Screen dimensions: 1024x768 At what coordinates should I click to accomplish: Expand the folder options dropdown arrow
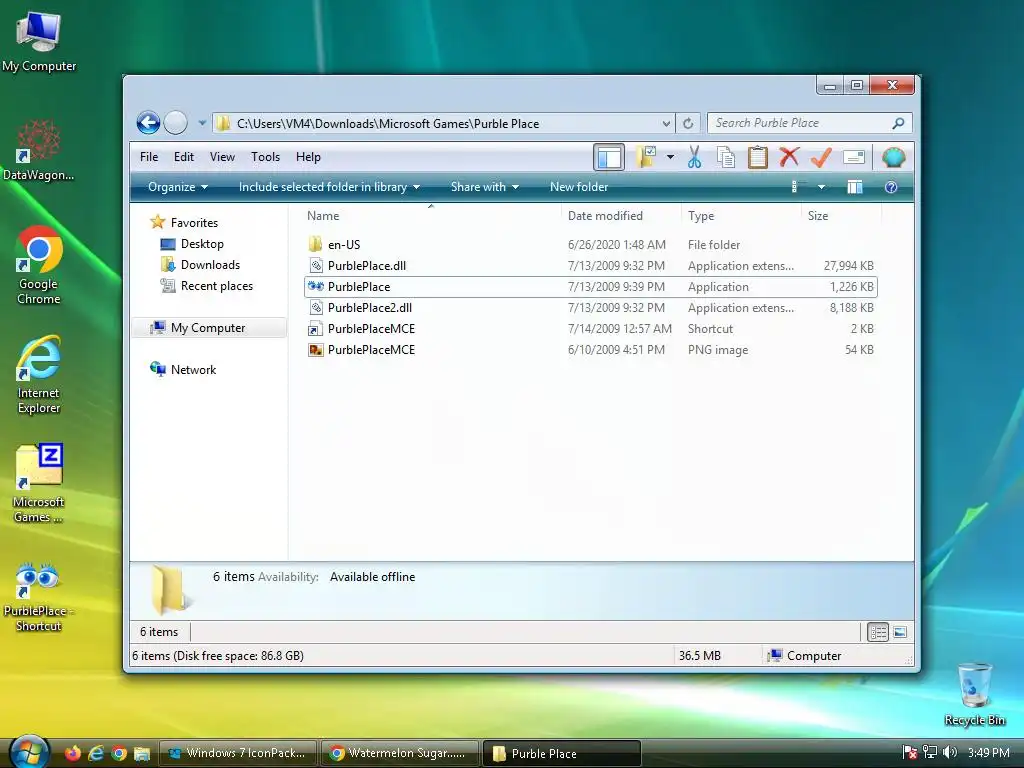tap(670, 157)
